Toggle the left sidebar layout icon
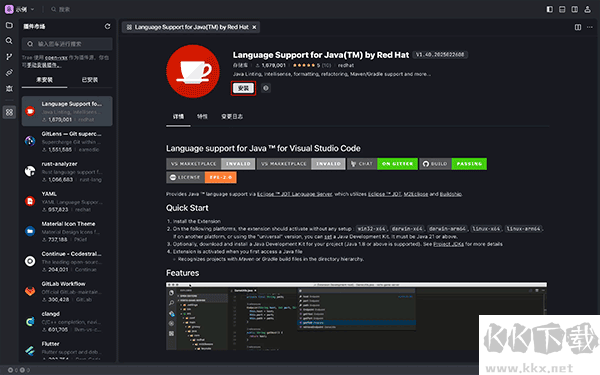The width and height of the screenshot is (600, 375). [x=549, y=9]
